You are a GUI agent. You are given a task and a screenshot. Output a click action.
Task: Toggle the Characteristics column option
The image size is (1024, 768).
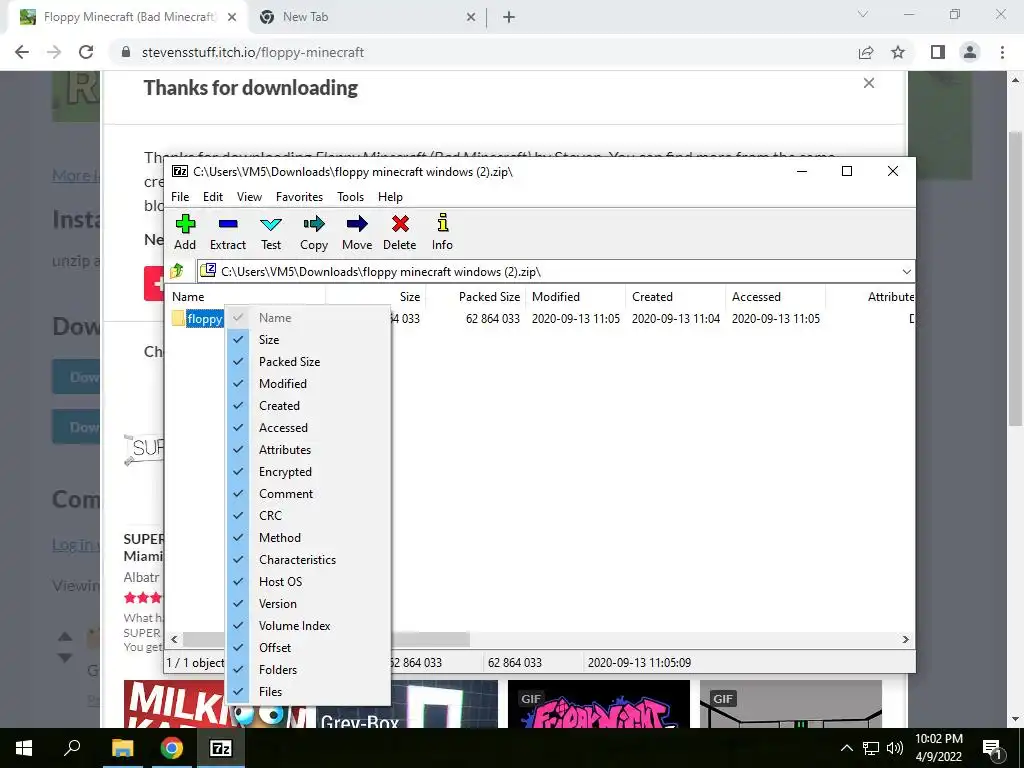click(308, 560)
